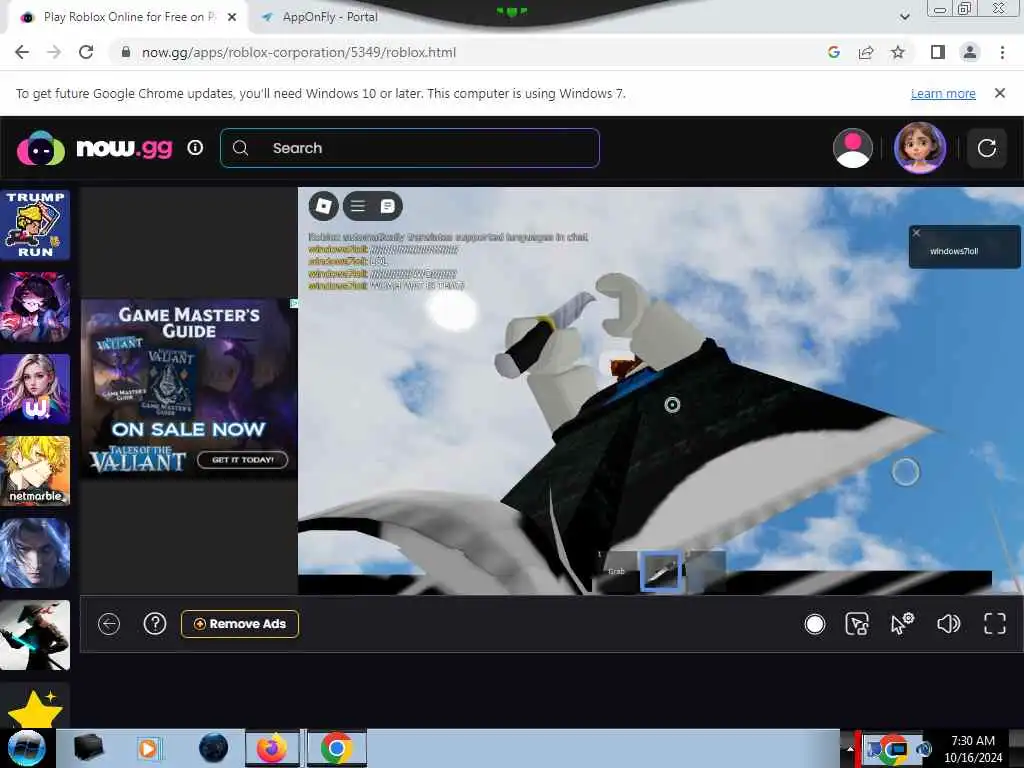This screenshot has height=768, width=1024.
Task: Enter fullscreen with the corners icon
Action: 995,624
